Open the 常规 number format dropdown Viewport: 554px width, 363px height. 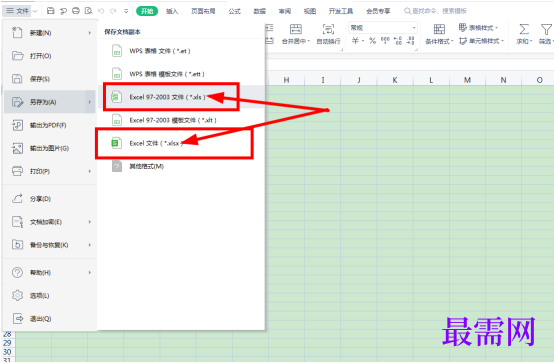click(x=383, y=28)
